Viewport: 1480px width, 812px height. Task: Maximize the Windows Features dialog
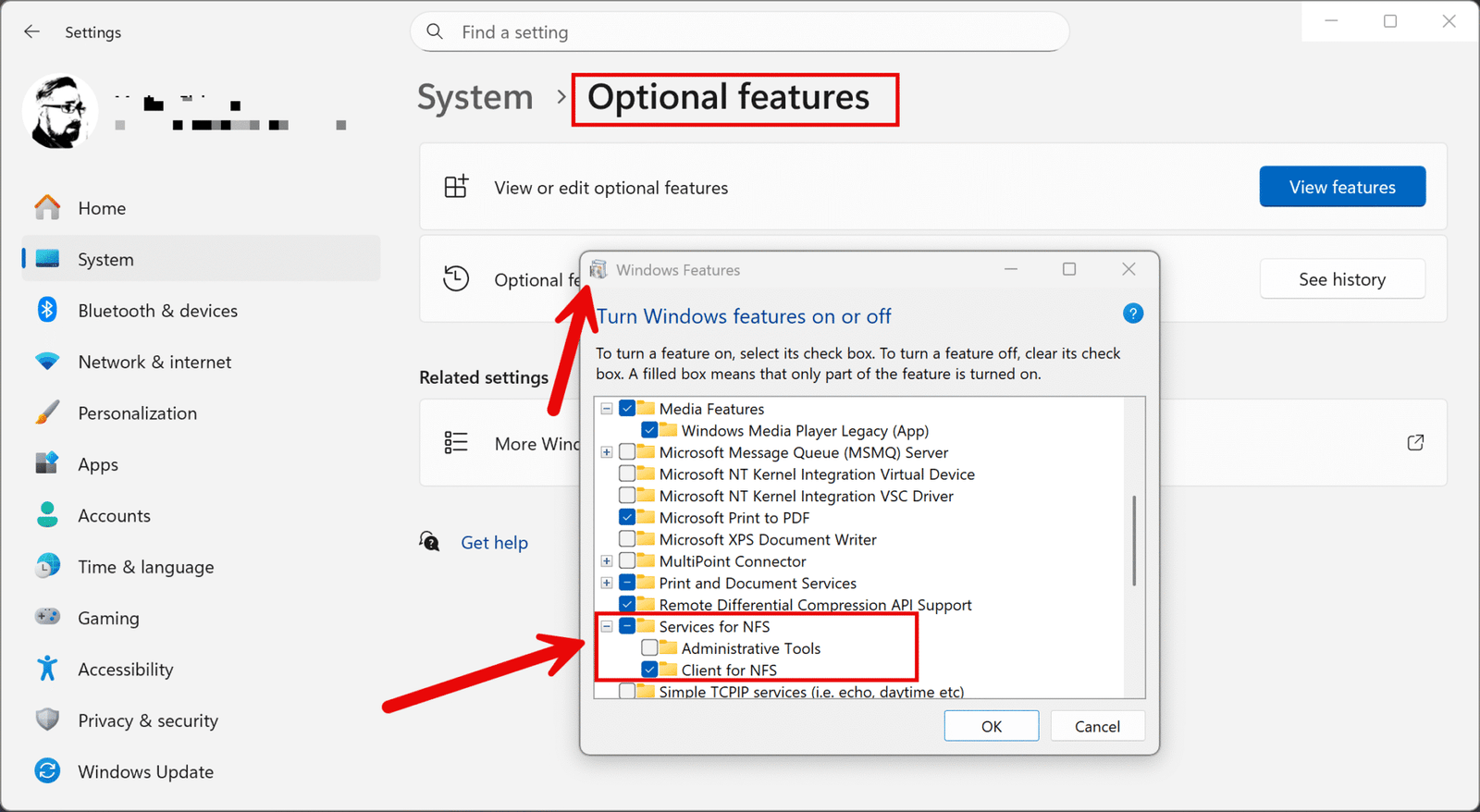1069,269
